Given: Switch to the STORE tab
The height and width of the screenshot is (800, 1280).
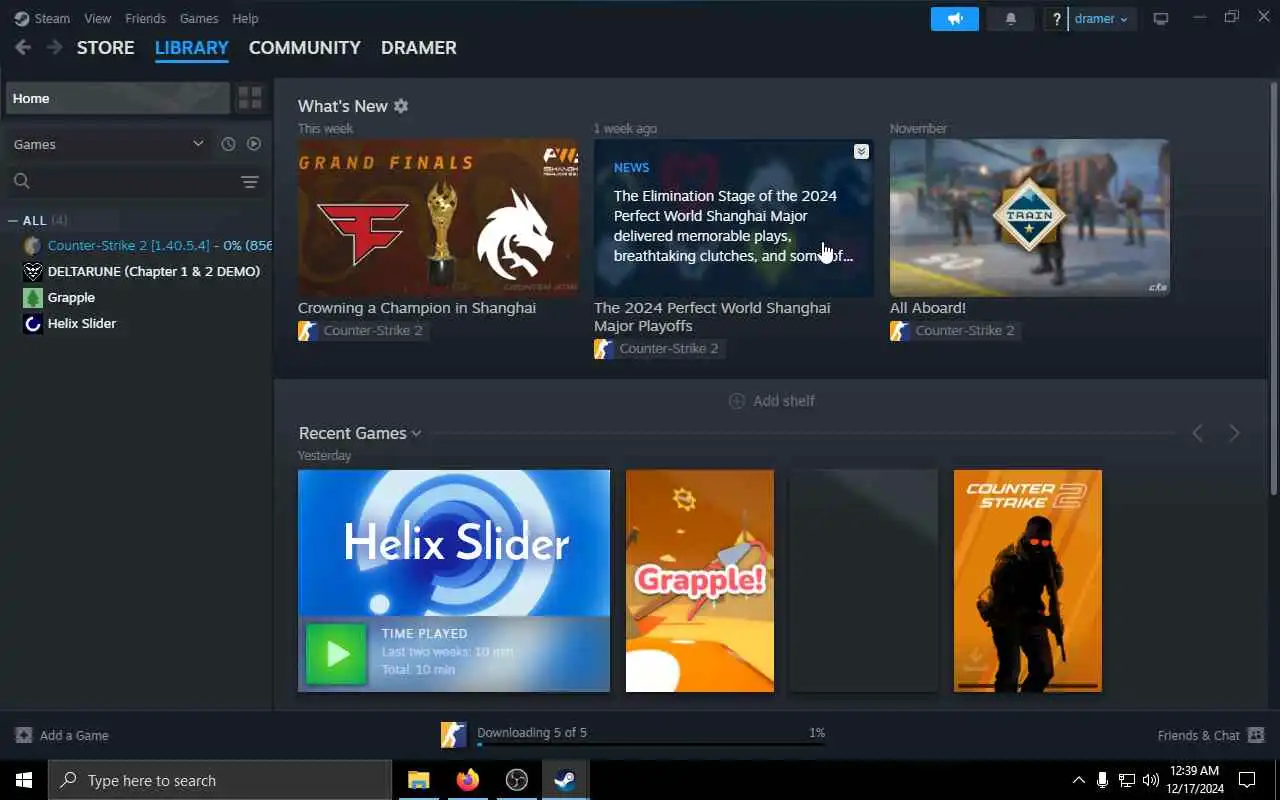Looking at the screenshot, I should pos(106,47).
